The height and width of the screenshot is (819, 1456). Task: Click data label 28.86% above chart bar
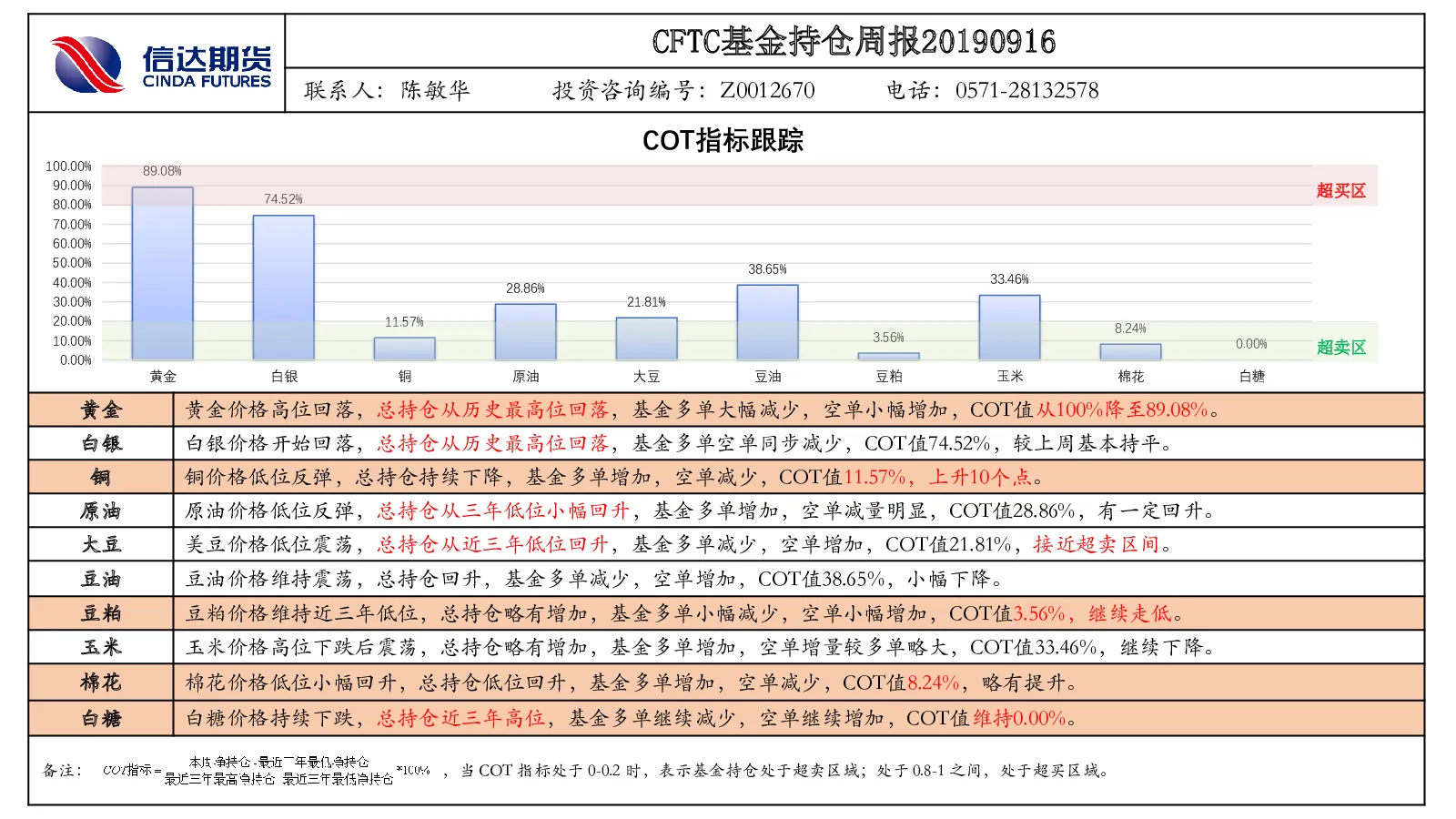[525, 288]
